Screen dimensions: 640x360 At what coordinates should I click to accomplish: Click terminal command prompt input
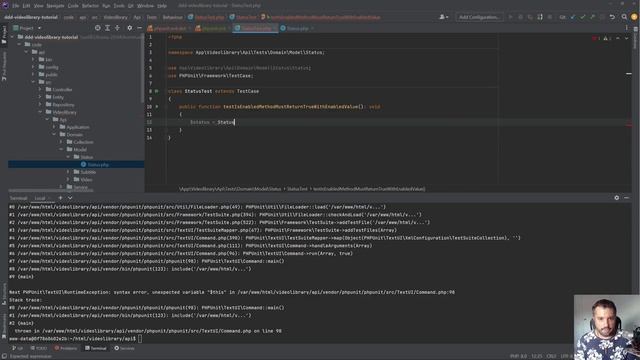point(140,339)
